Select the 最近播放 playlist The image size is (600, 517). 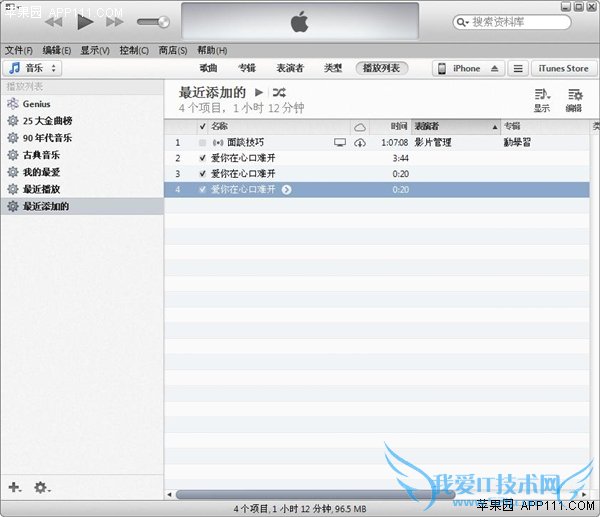click(82, 189)
